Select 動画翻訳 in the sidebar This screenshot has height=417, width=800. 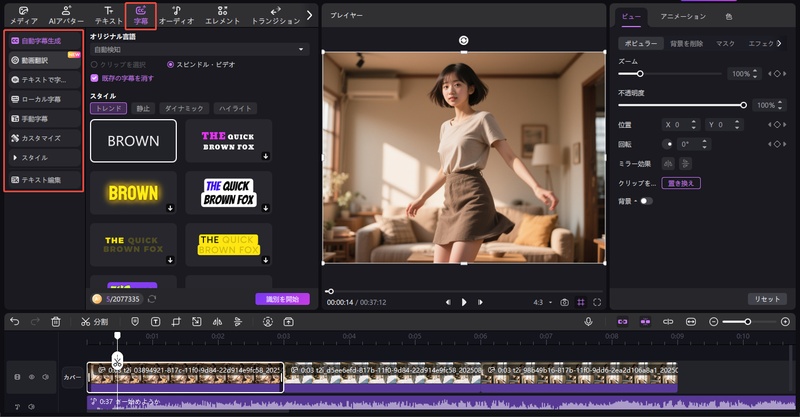44,60
